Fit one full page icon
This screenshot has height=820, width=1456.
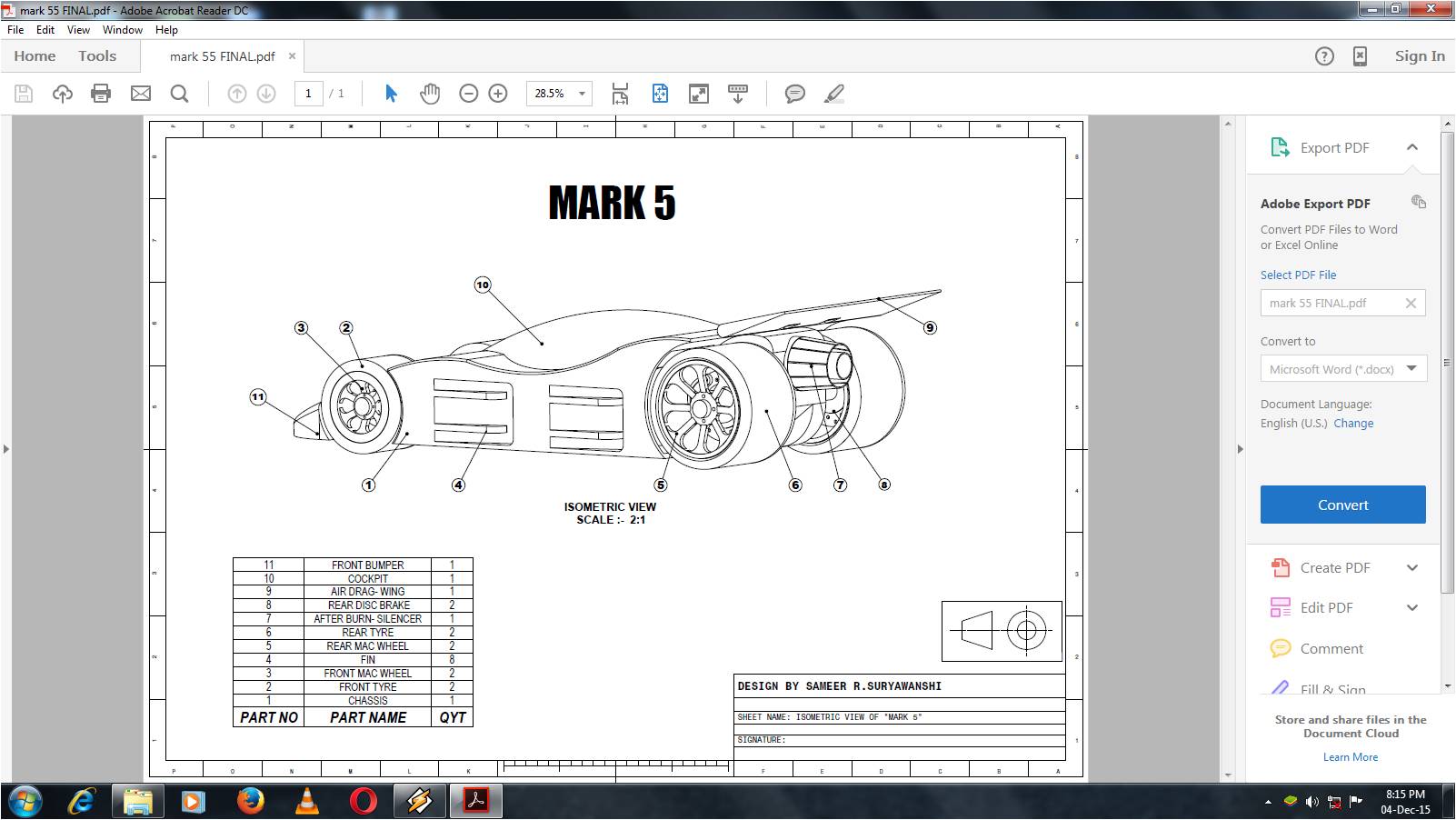tap(660, 93)
